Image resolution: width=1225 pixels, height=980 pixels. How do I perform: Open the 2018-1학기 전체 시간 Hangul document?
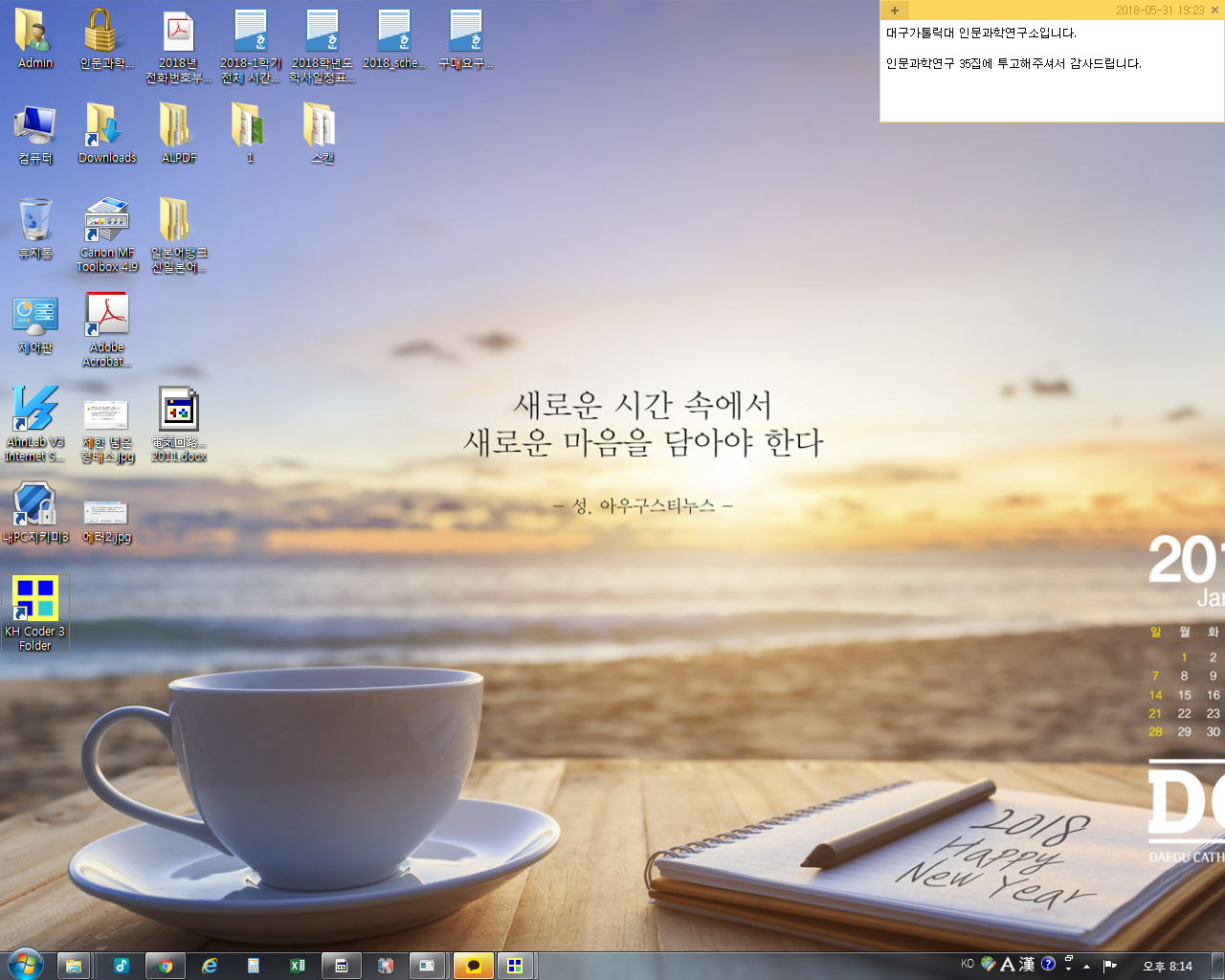click(250, 46)
